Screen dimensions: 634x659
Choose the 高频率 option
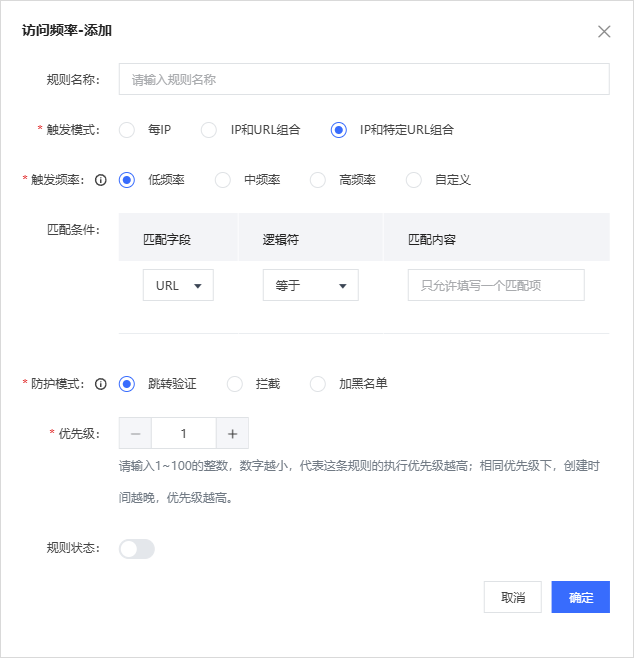[318, 180]
